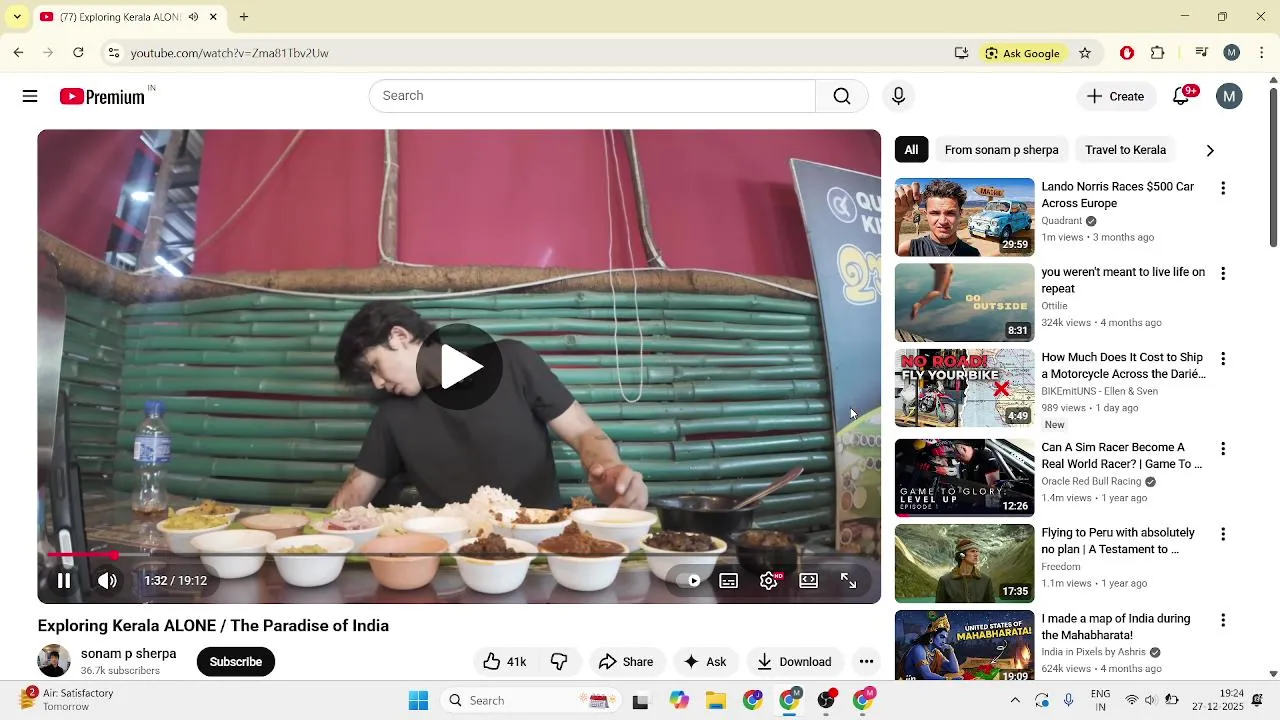Open the YouTube guide hamburger menu
The image size is (1280, 720).
(30, 96)
